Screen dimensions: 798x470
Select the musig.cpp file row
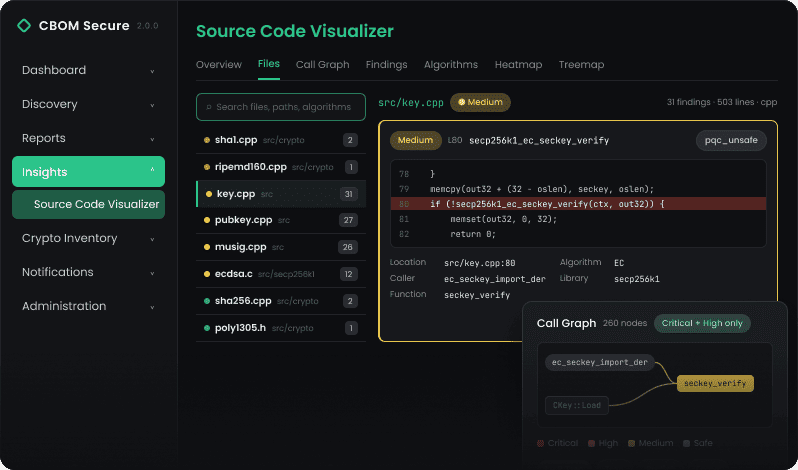(x=281, y=247)
